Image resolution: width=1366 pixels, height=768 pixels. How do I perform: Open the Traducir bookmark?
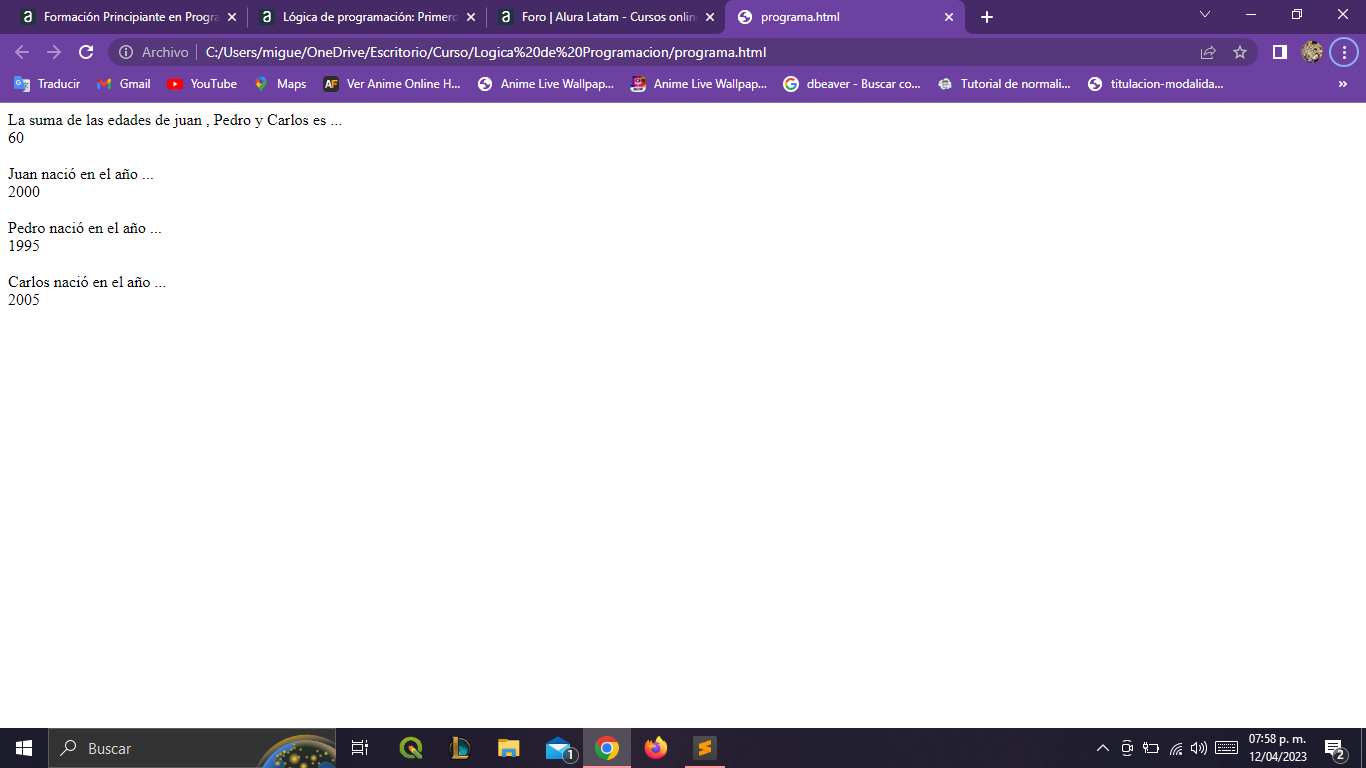[47, 84]
